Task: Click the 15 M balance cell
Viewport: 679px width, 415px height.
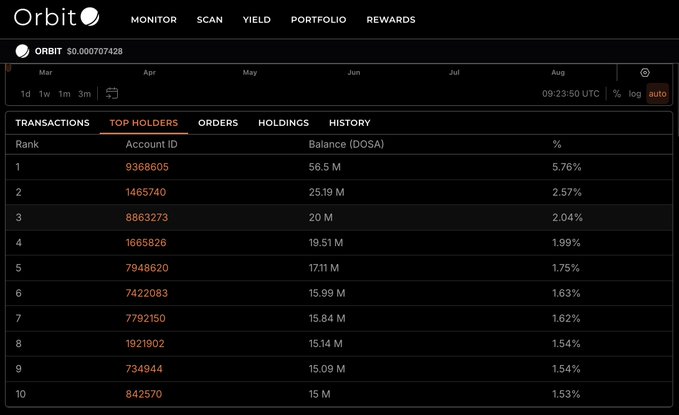Action: 320,394
